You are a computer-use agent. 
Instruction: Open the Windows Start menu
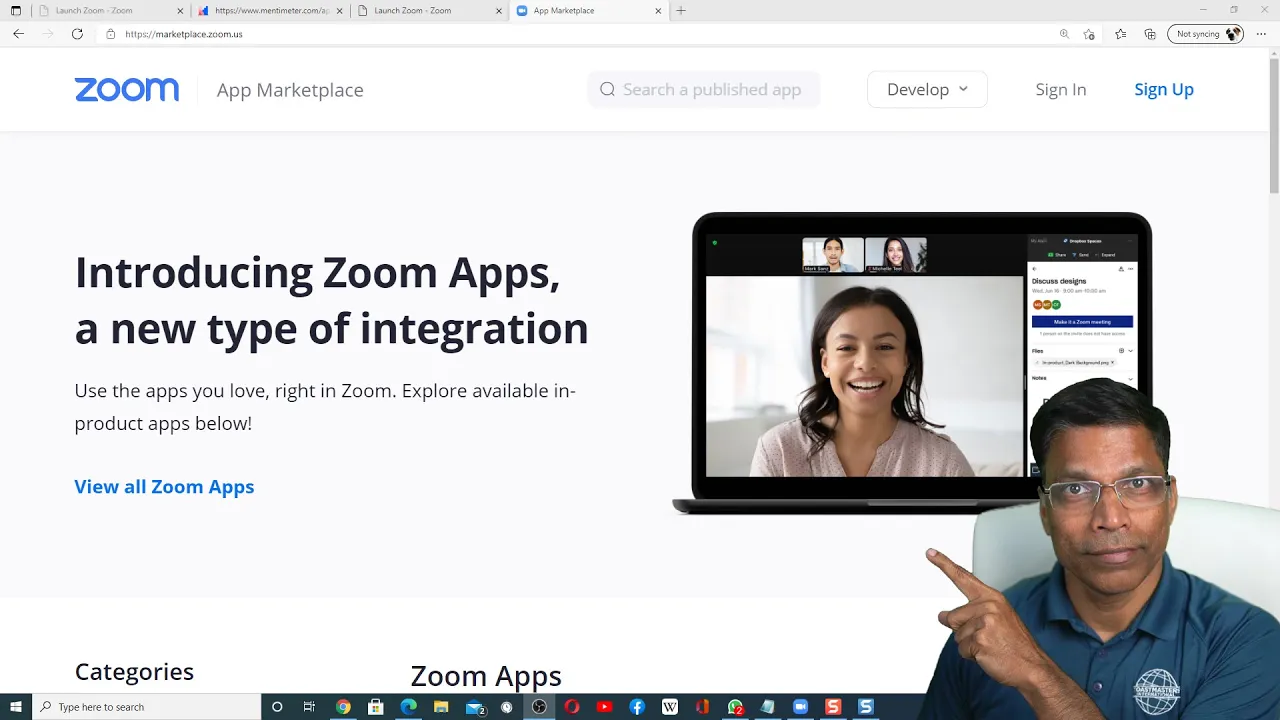(x=16, y=707)
